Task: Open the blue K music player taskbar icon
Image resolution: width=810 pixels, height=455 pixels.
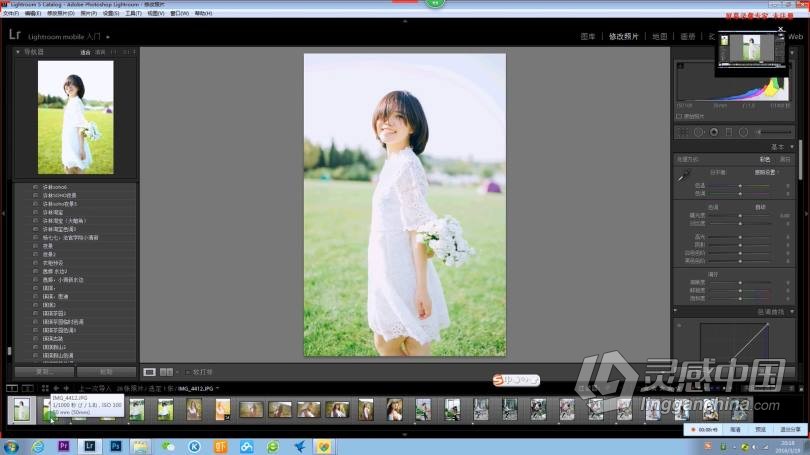Action: [x=194, y=447]
